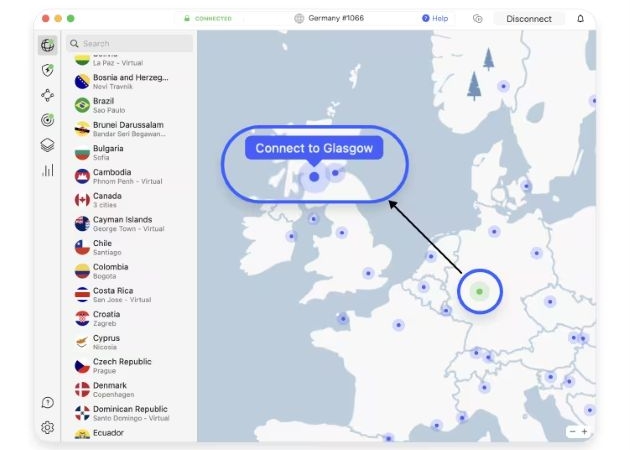The height and width of the screenshot is (450, 630).
Task: Click the Disconnect button
Action: pyautogui.click(x=529, y=18)
